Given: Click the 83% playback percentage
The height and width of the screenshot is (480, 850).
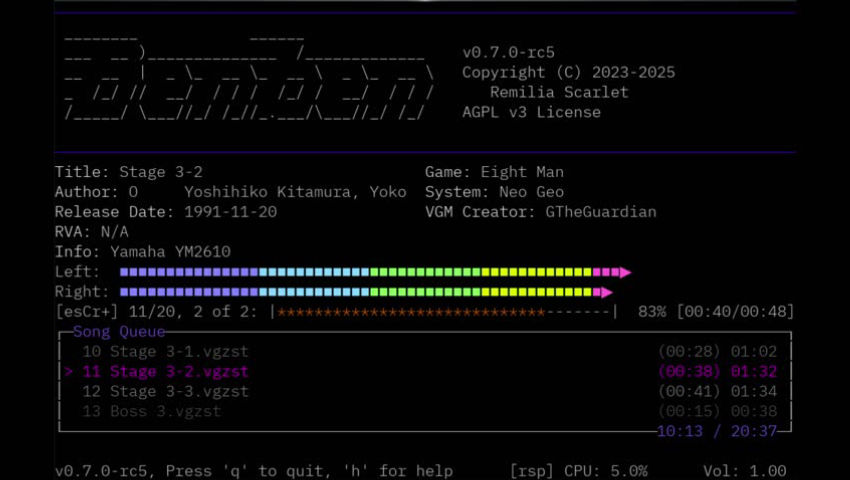Looking at the screenshot, I should tap(652, 312).
